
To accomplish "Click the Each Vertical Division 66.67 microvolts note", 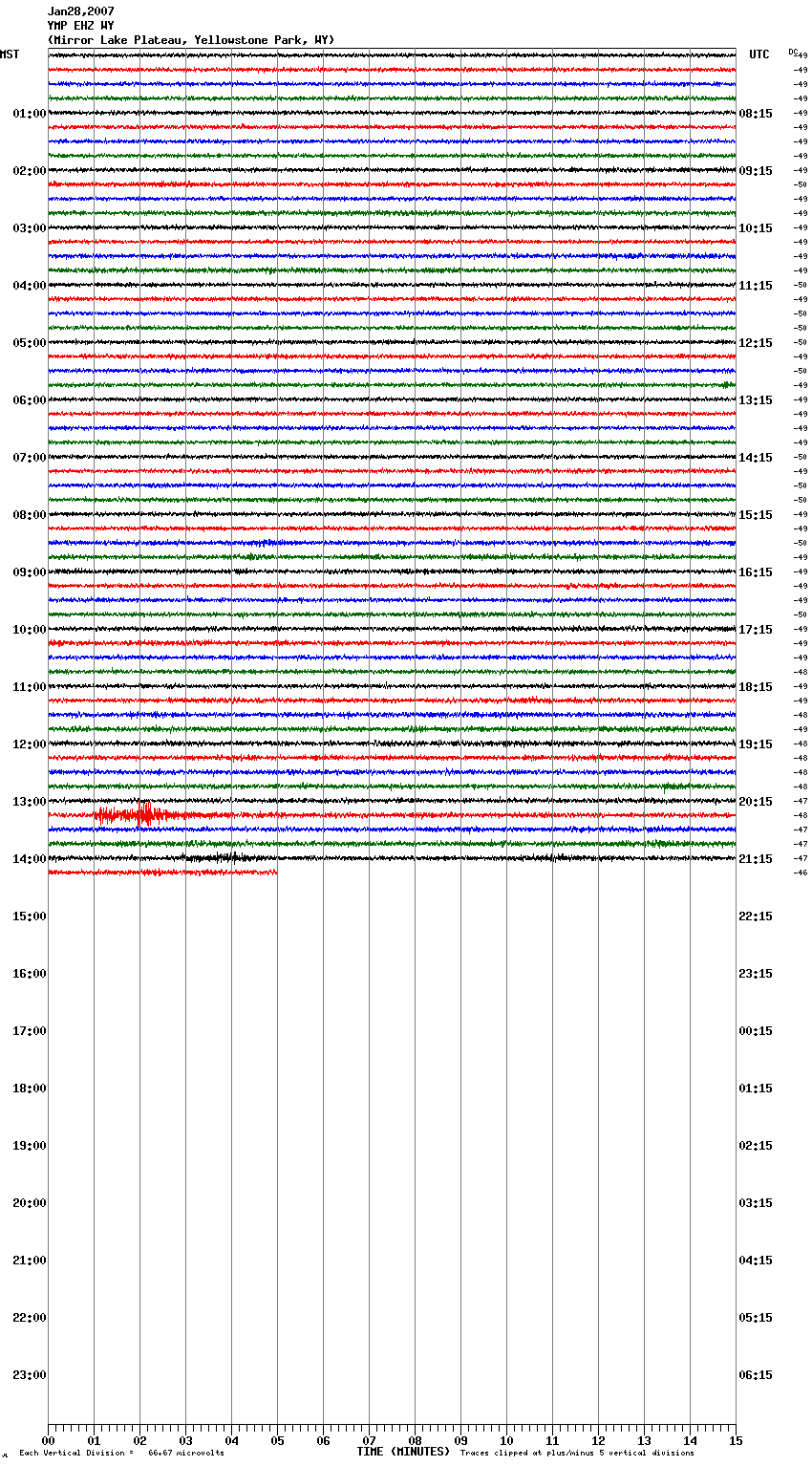I will tap(121, 1454).
